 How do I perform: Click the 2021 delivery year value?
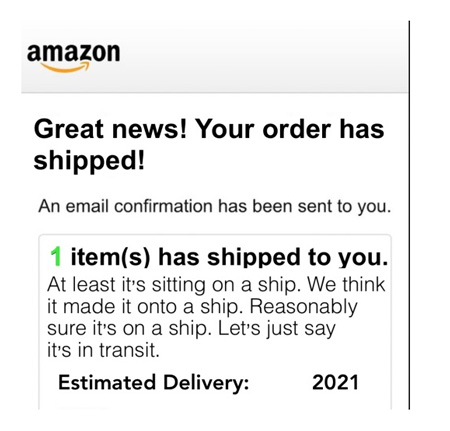tap(335, 382)
